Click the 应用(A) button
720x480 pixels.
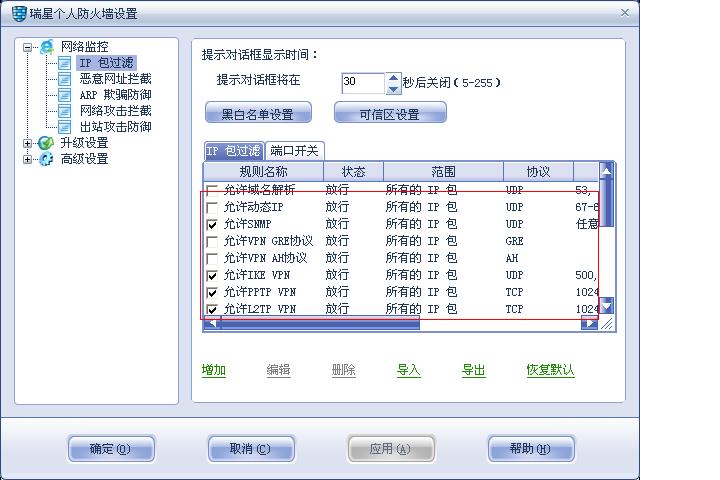click(x=391, y=449)
